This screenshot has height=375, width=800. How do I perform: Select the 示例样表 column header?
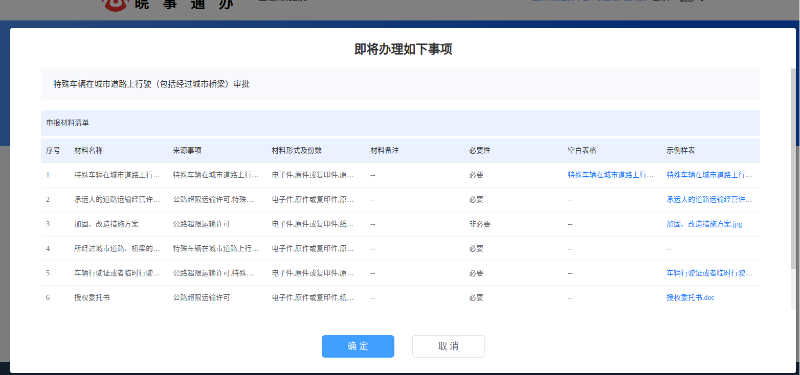680,151
